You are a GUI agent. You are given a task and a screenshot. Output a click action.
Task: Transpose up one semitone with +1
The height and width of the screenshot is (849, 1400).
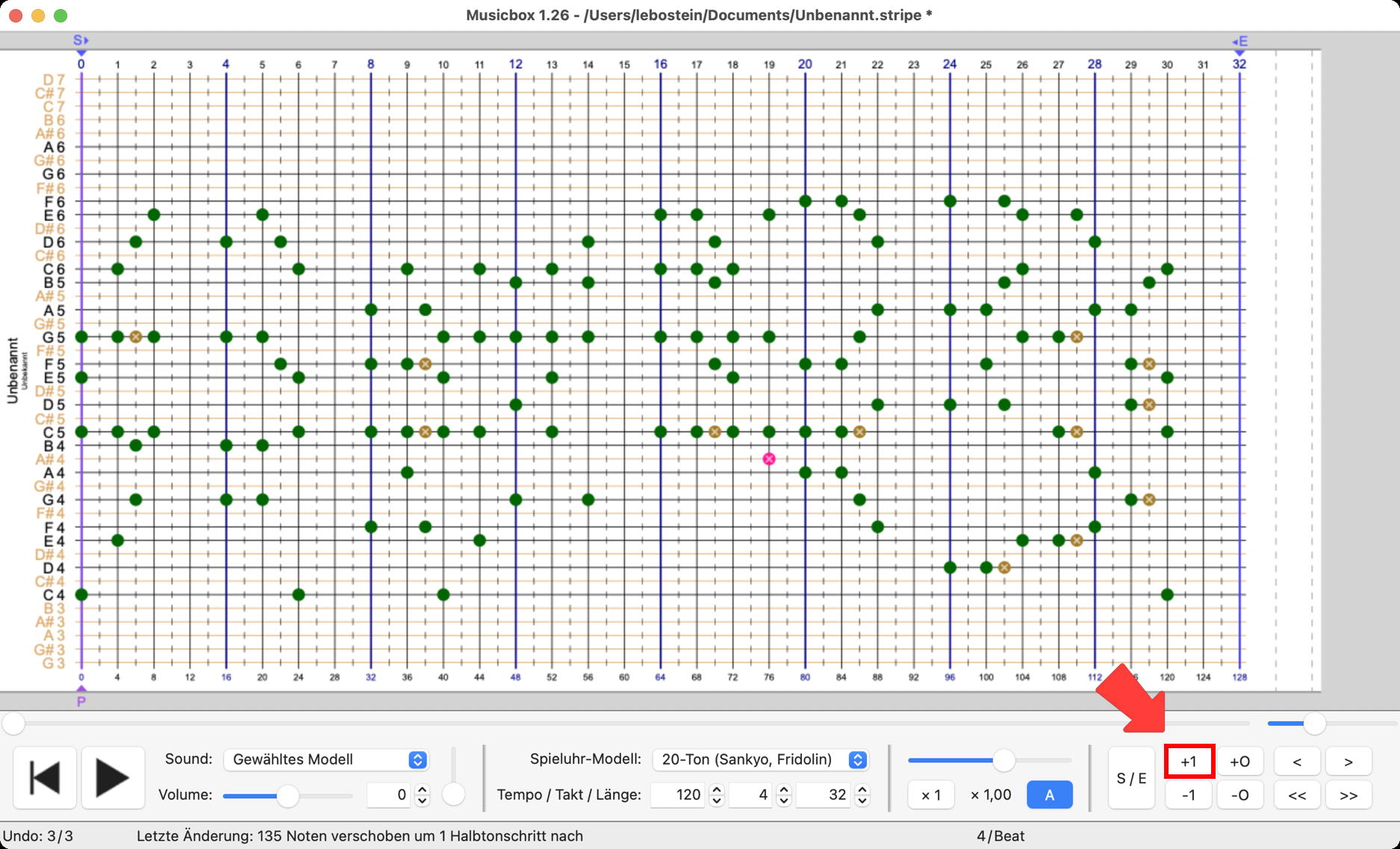pos(1189,762)
